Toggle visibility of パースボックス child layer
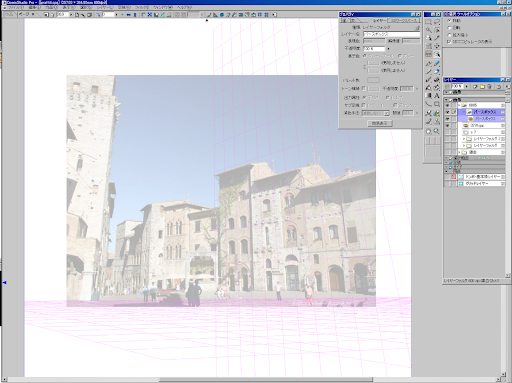 click(447, 119)
